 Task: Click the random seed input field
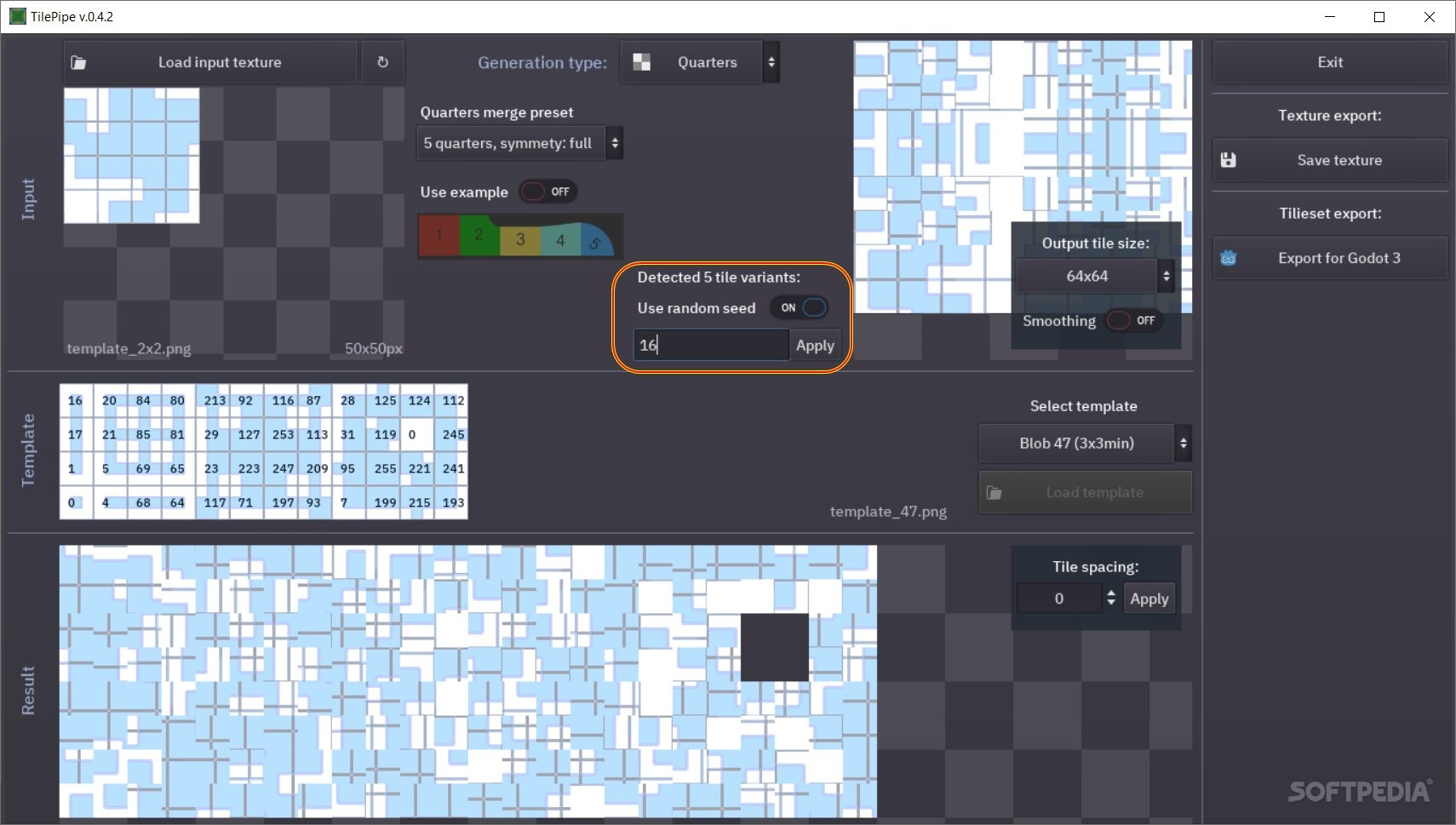[711, 345]
